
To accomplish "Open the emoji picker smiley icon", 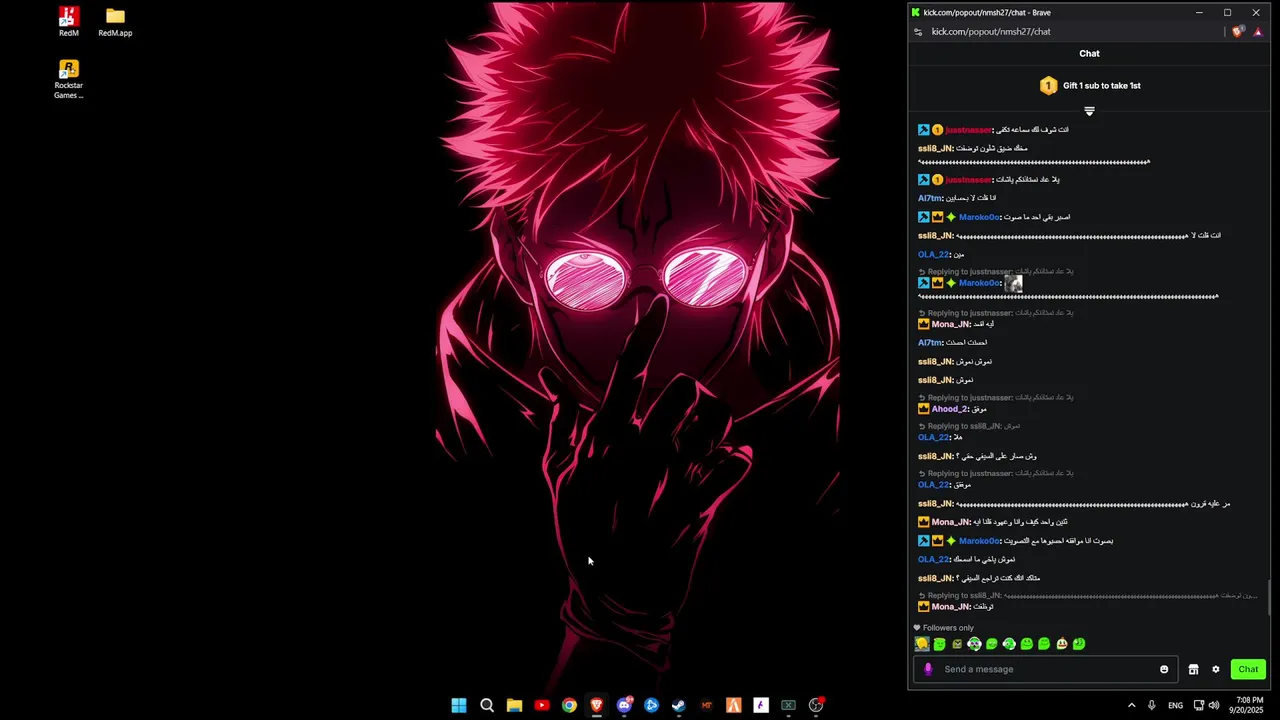I will pyautogui.click(x=1164, y=669).
